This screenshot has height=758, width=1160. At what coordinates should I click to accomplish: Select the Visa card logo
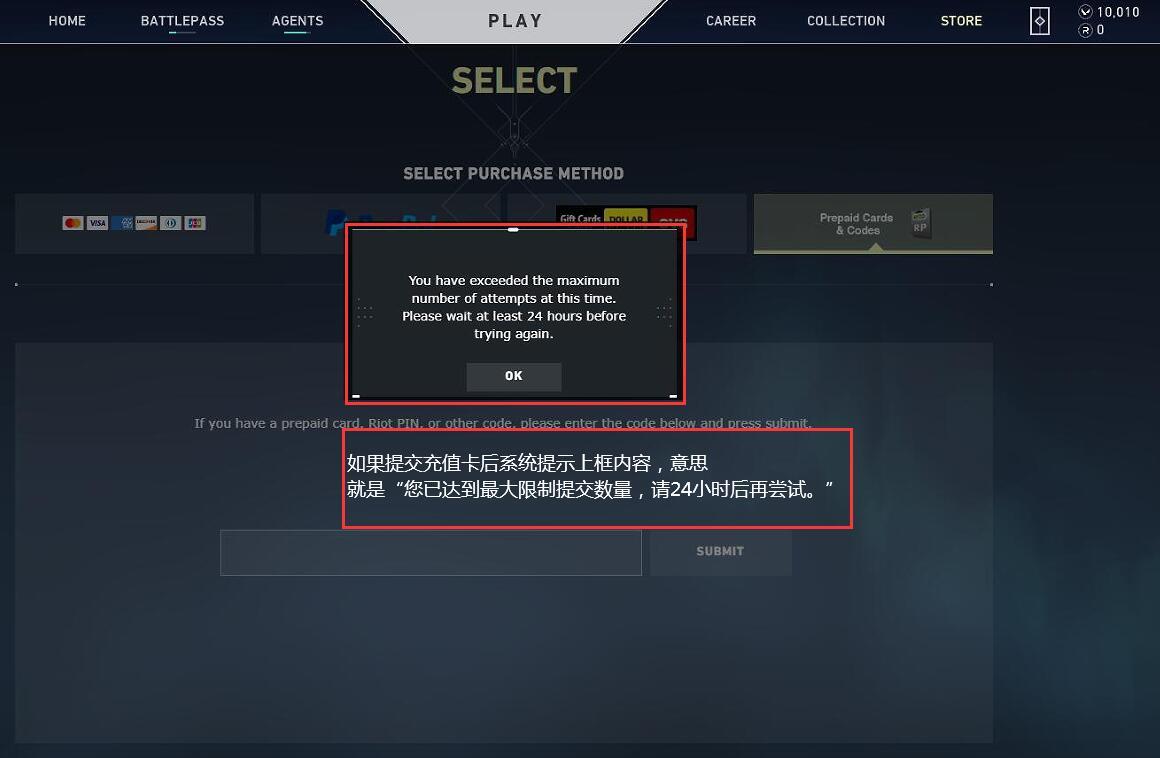pos(98,223)
